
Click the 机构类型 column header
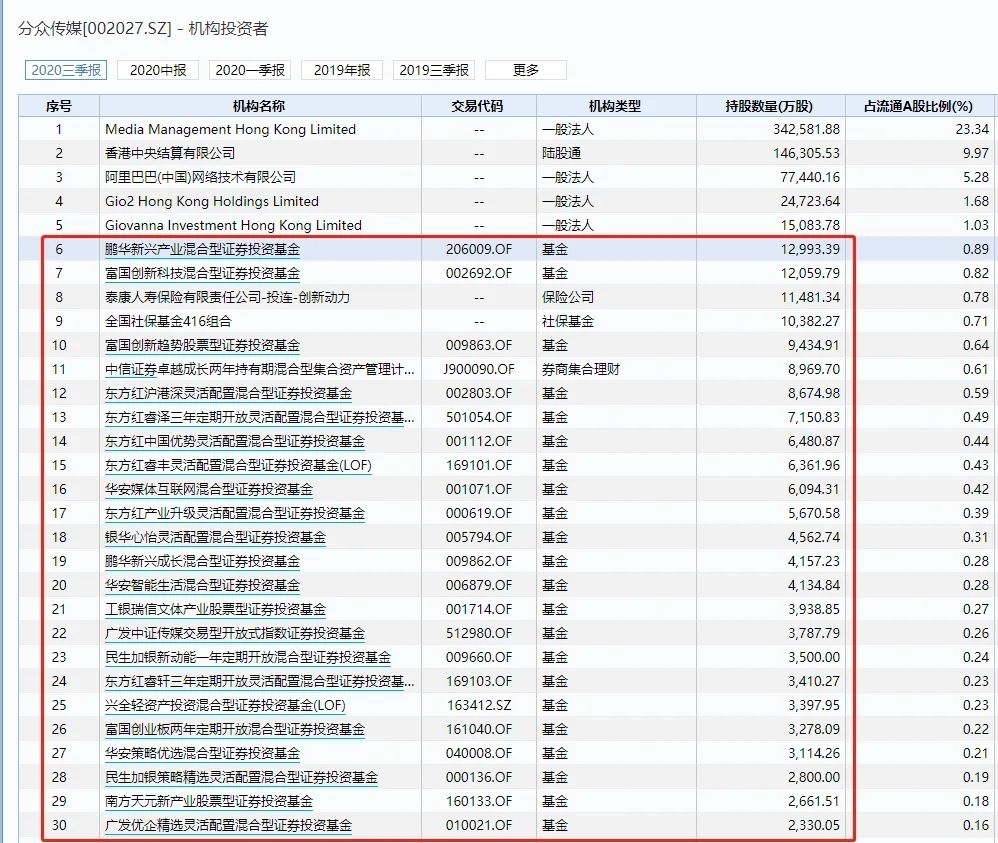tap(615, 106)
